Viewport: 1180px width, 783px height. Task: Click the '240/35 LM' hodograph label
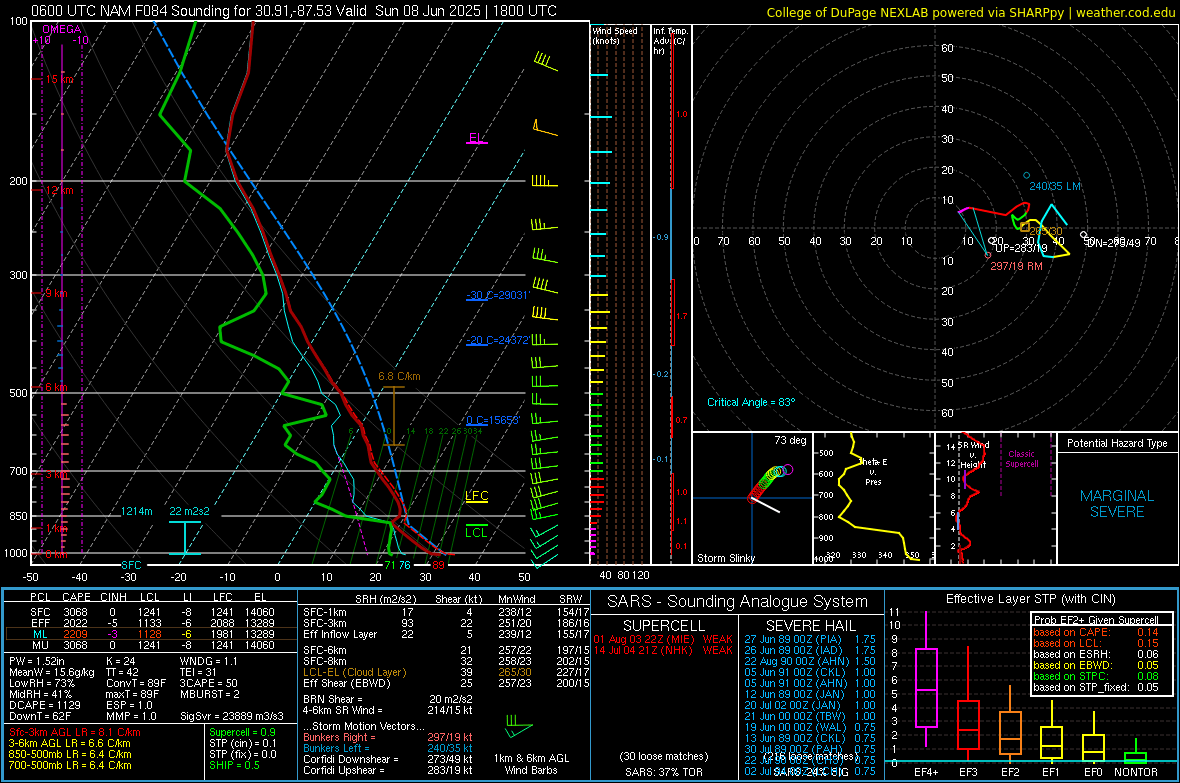click(1055, 186)
